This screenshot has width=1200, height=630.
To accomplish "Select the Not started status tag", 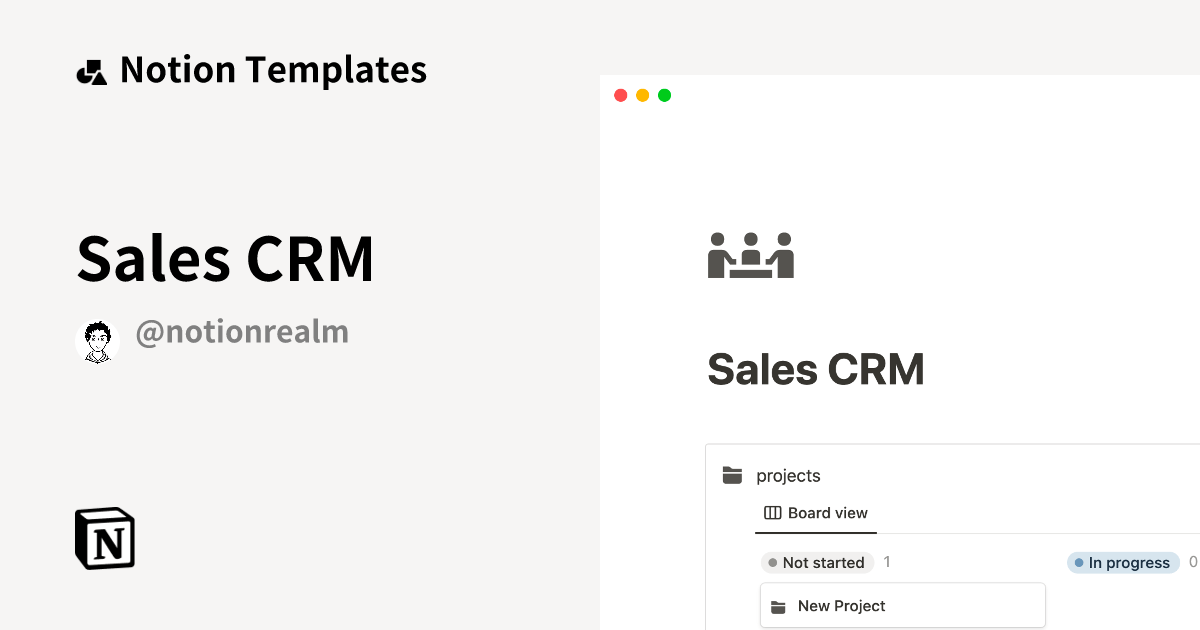I will (816, 563).
